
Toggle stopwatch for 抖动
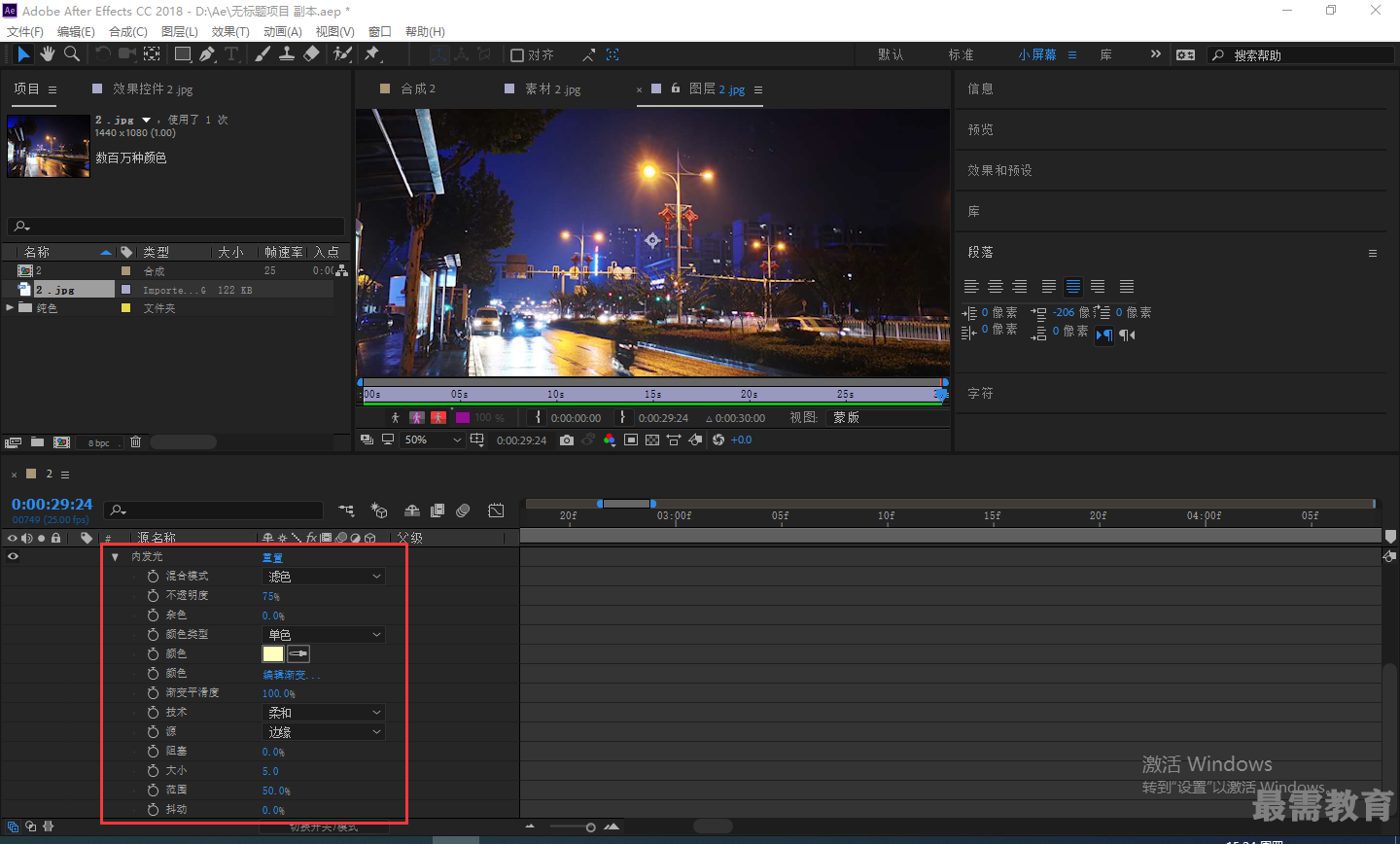tap(153, 809)
